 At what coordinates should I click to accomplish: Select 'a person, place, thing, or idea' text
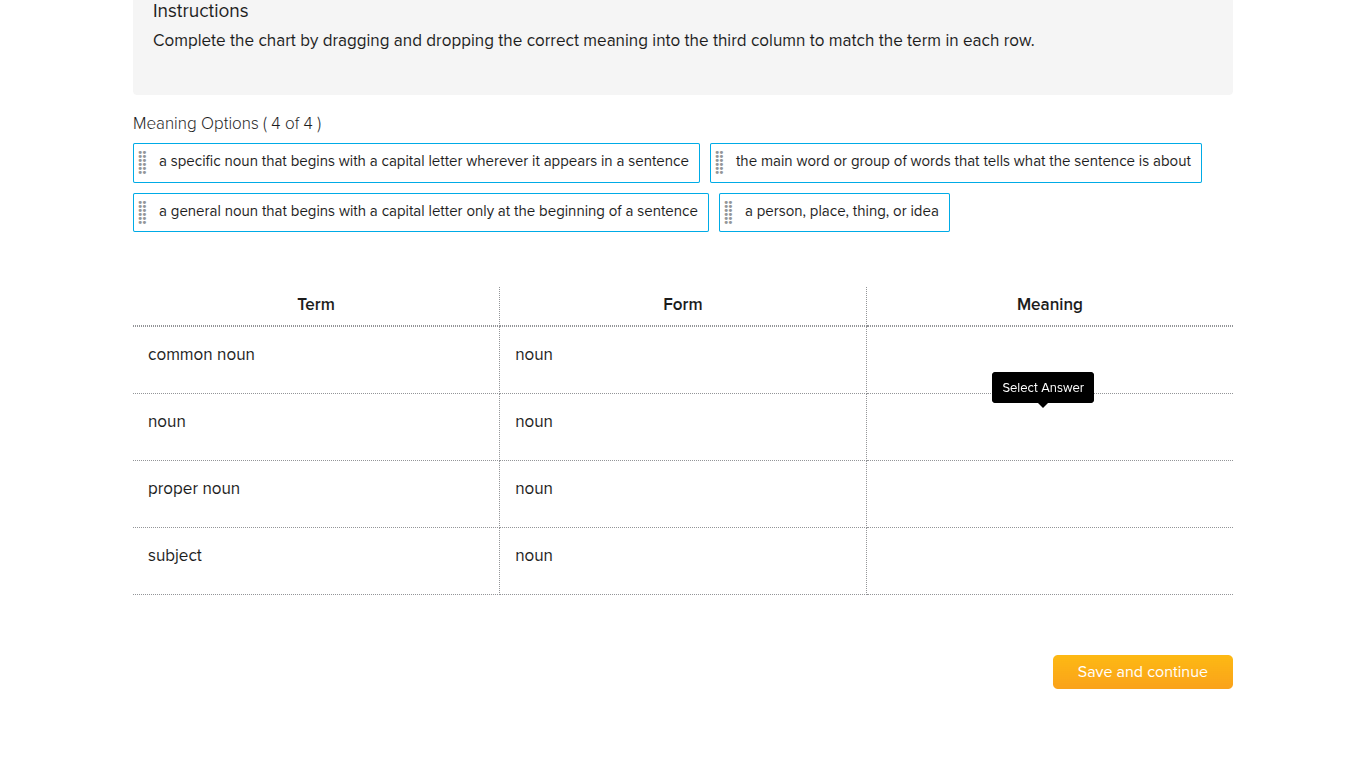click(x=841, y=211)
